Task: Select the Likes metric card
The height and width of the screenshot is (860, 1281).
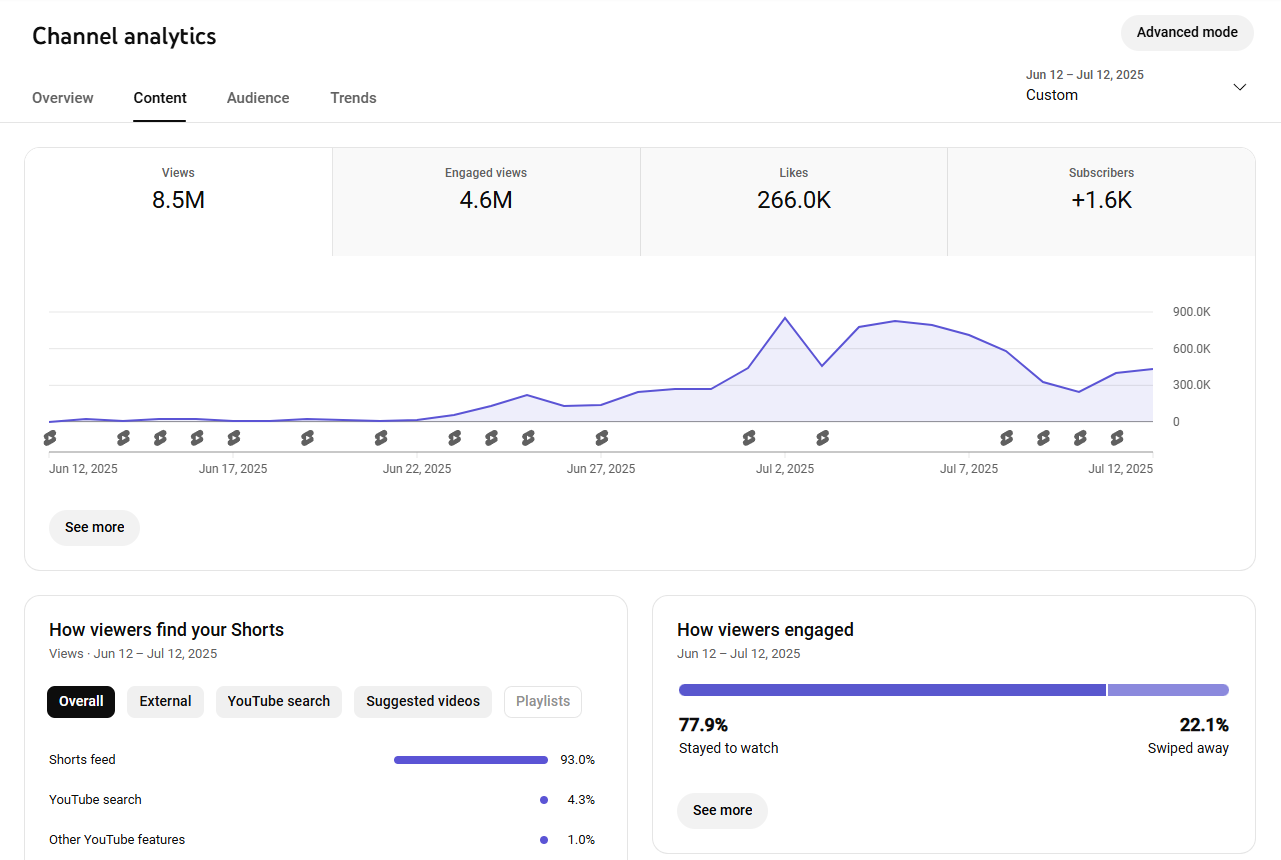Action: 793,200
